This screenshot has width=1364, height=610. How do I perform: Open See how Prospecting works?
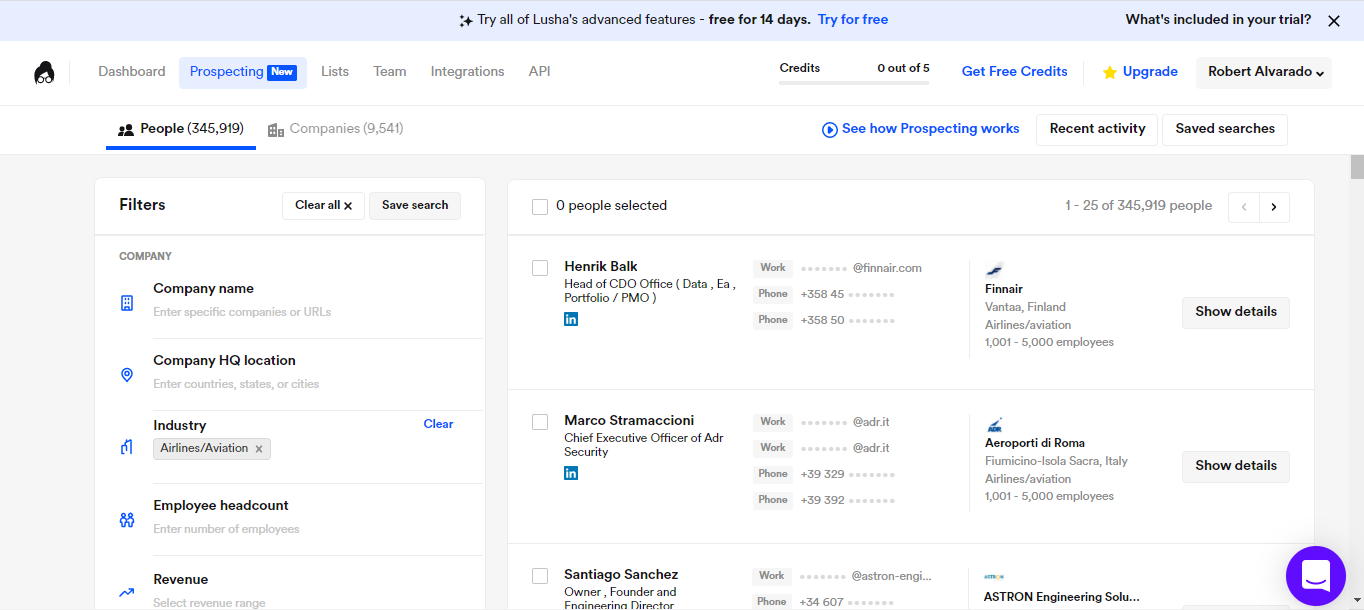tap(931, 129)
